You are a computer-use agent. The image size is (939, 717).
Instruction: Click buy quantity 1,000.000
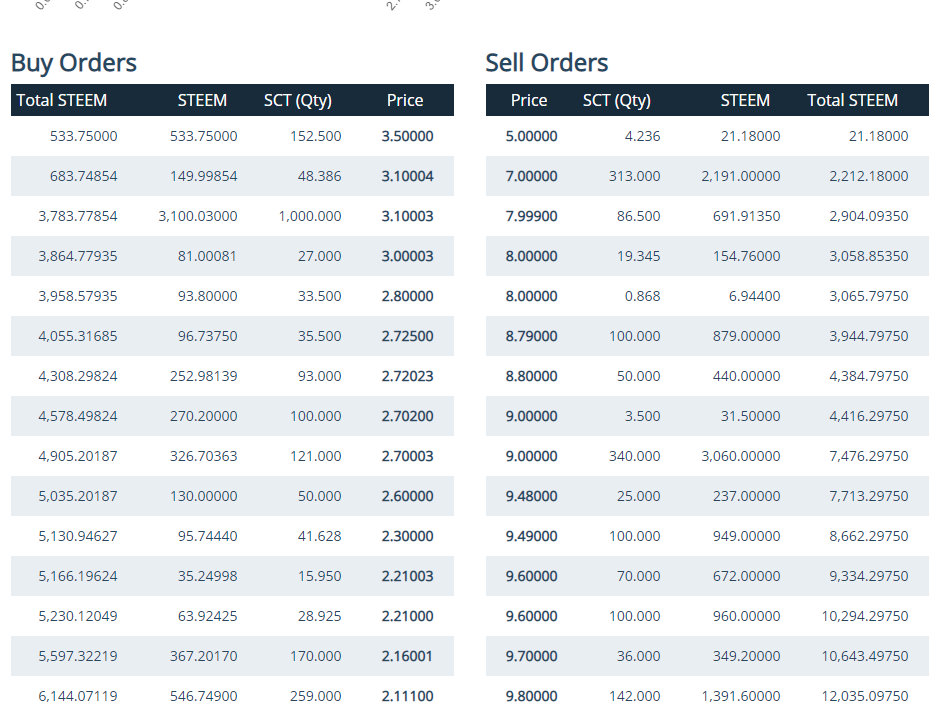click(310, 216)
